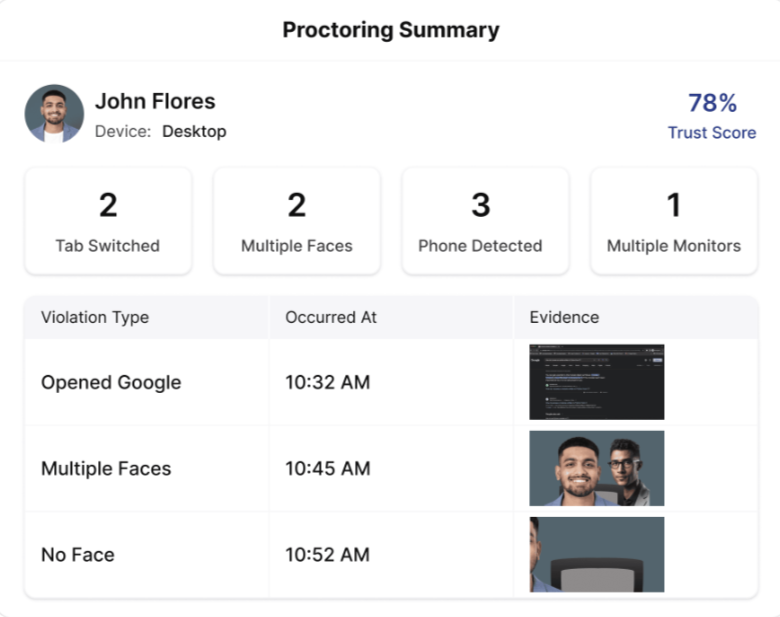
Task: Select the No Face violation row
Action: pos(78,554)
